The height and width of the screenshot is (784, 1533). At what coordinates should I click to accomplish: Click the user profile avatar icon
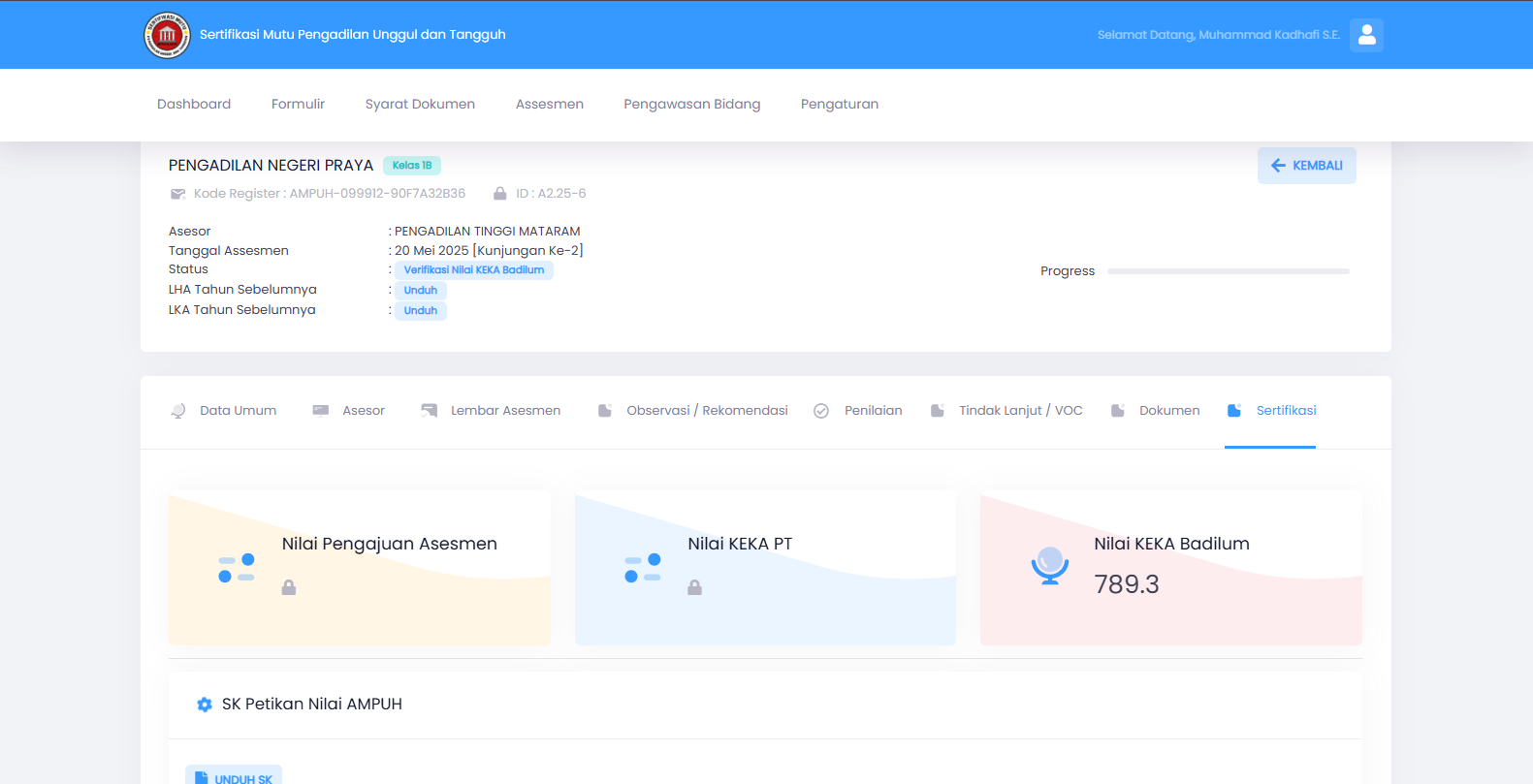[x=1366, y=35]
